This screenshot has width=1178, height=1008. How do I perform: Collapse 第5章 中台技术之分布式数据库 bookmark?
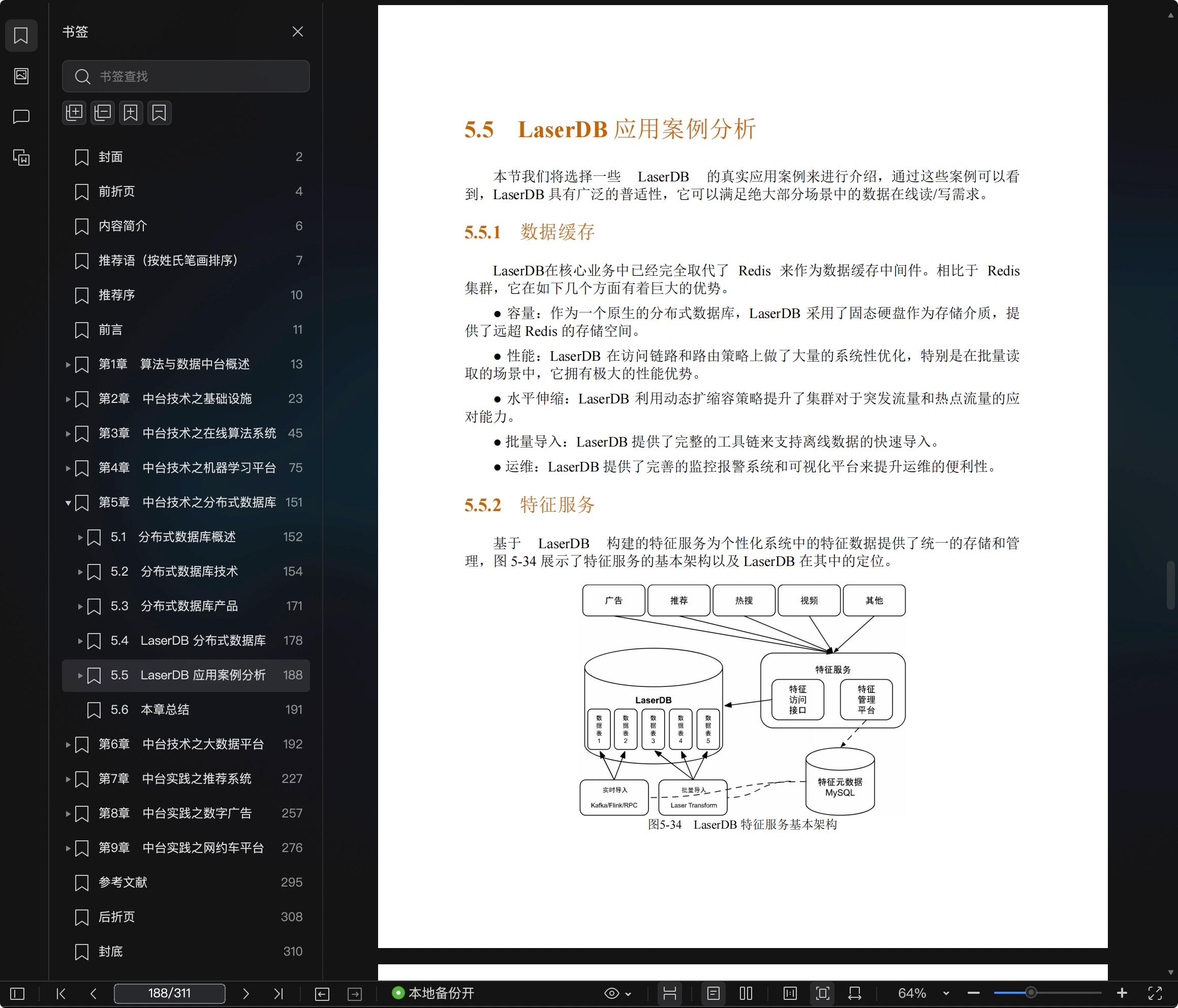click(68, 502)
